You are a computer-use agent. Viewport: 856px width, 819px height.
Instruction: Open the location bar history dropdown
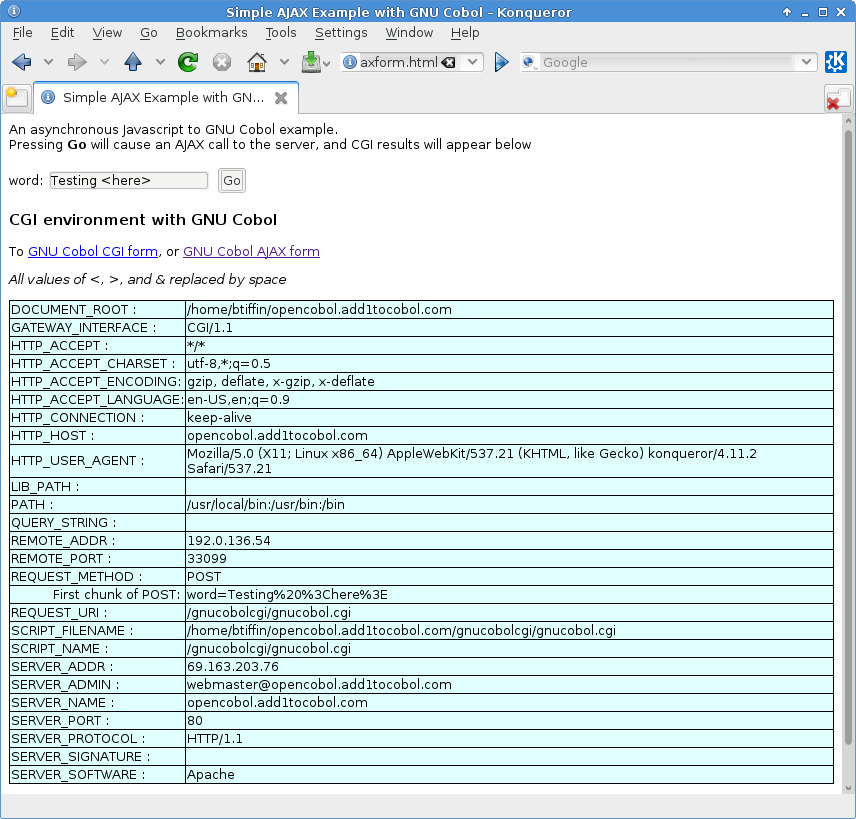tap(472, 62)
